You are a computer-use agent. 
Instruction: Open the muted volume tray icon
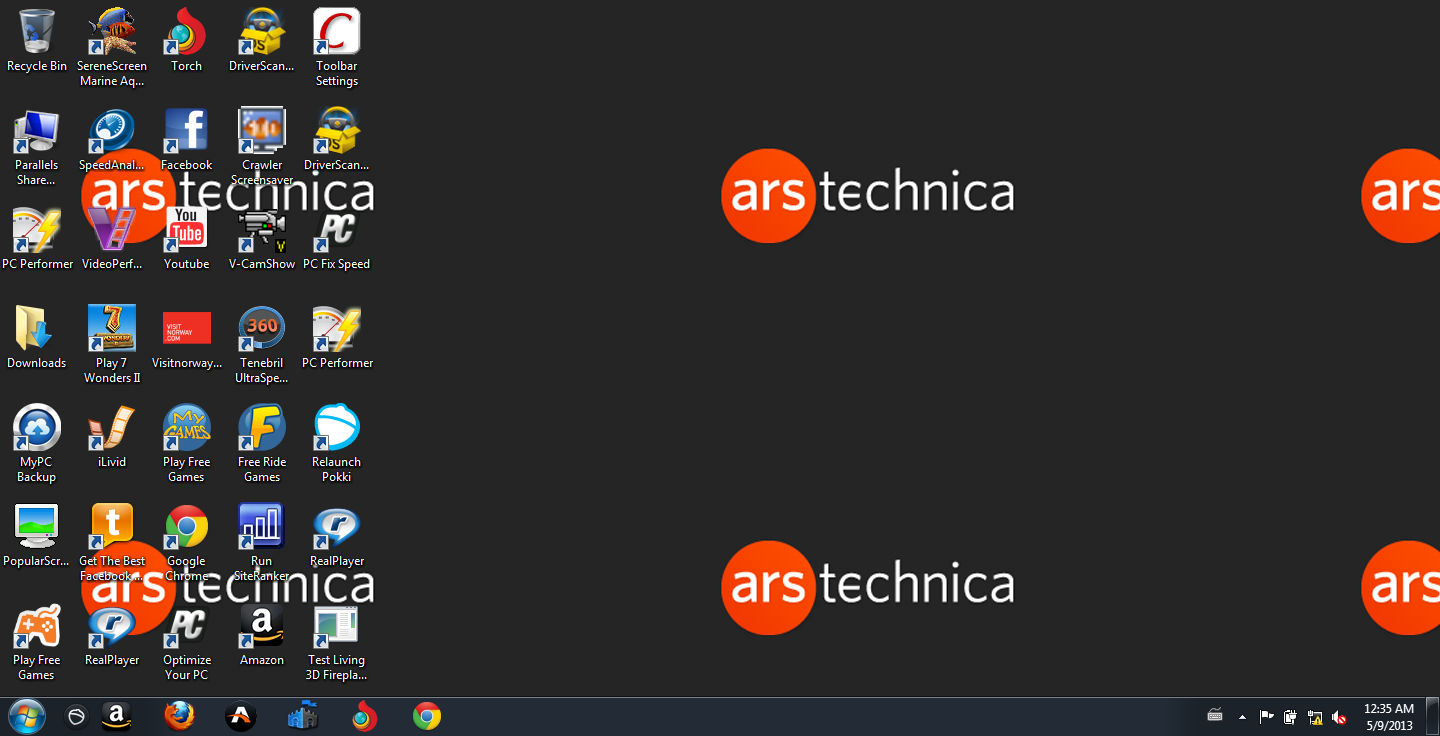1339,717
